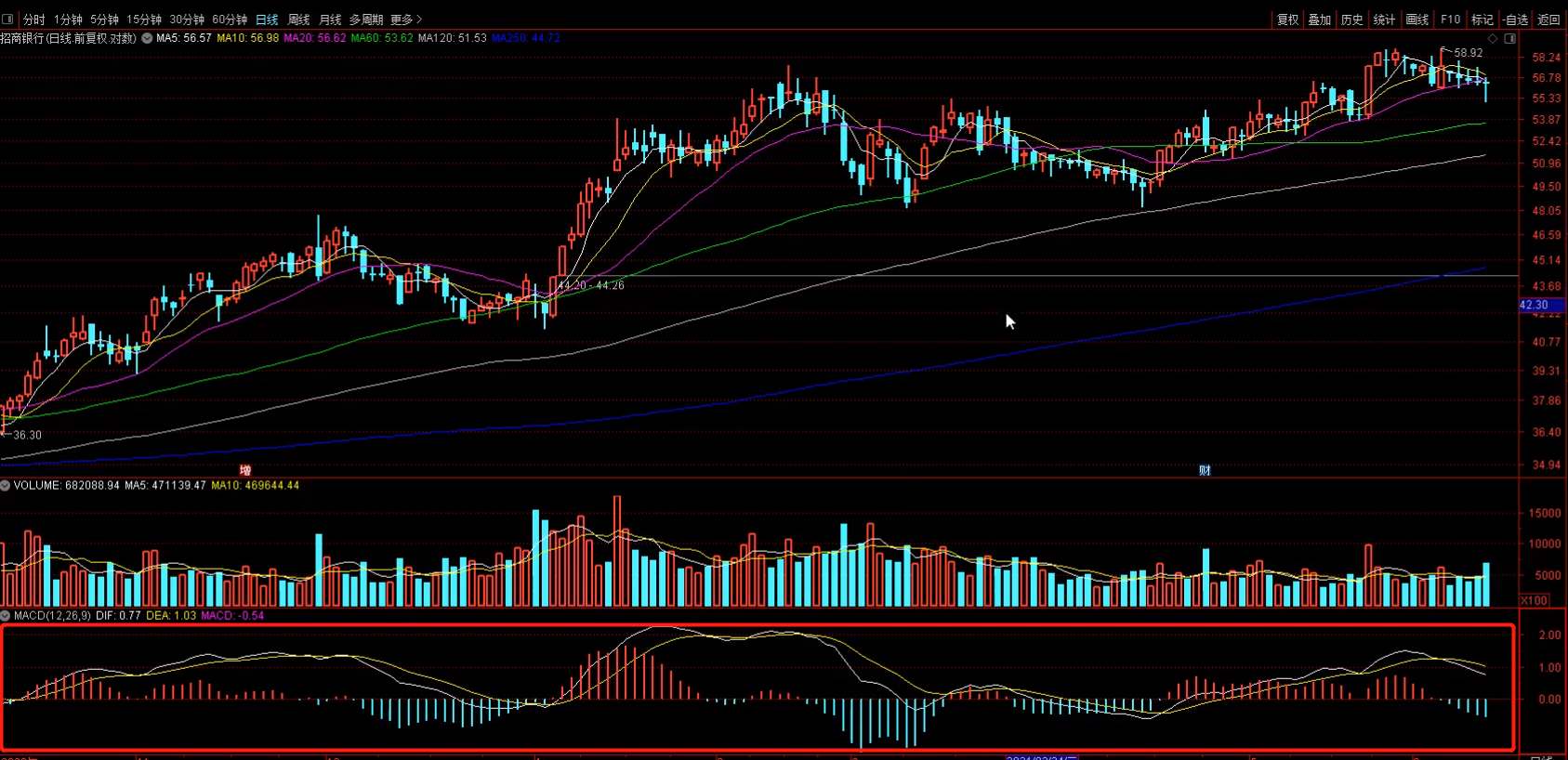
Task: Click the 标记 mark button
Action: click(x=1482, y=20)
